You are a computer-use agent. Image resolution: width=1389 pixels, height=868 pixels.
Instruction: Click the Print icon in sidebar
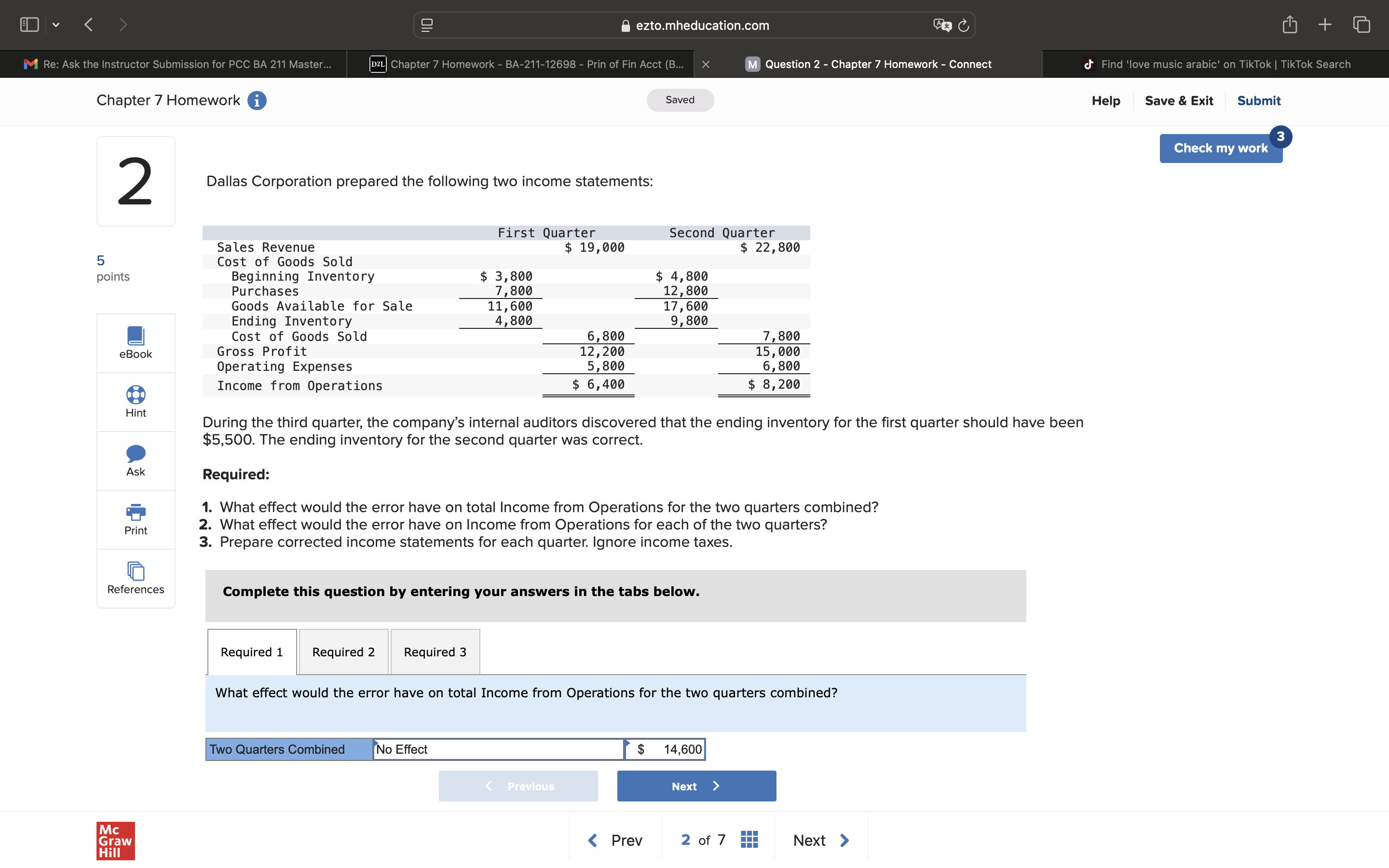[136, 512]
